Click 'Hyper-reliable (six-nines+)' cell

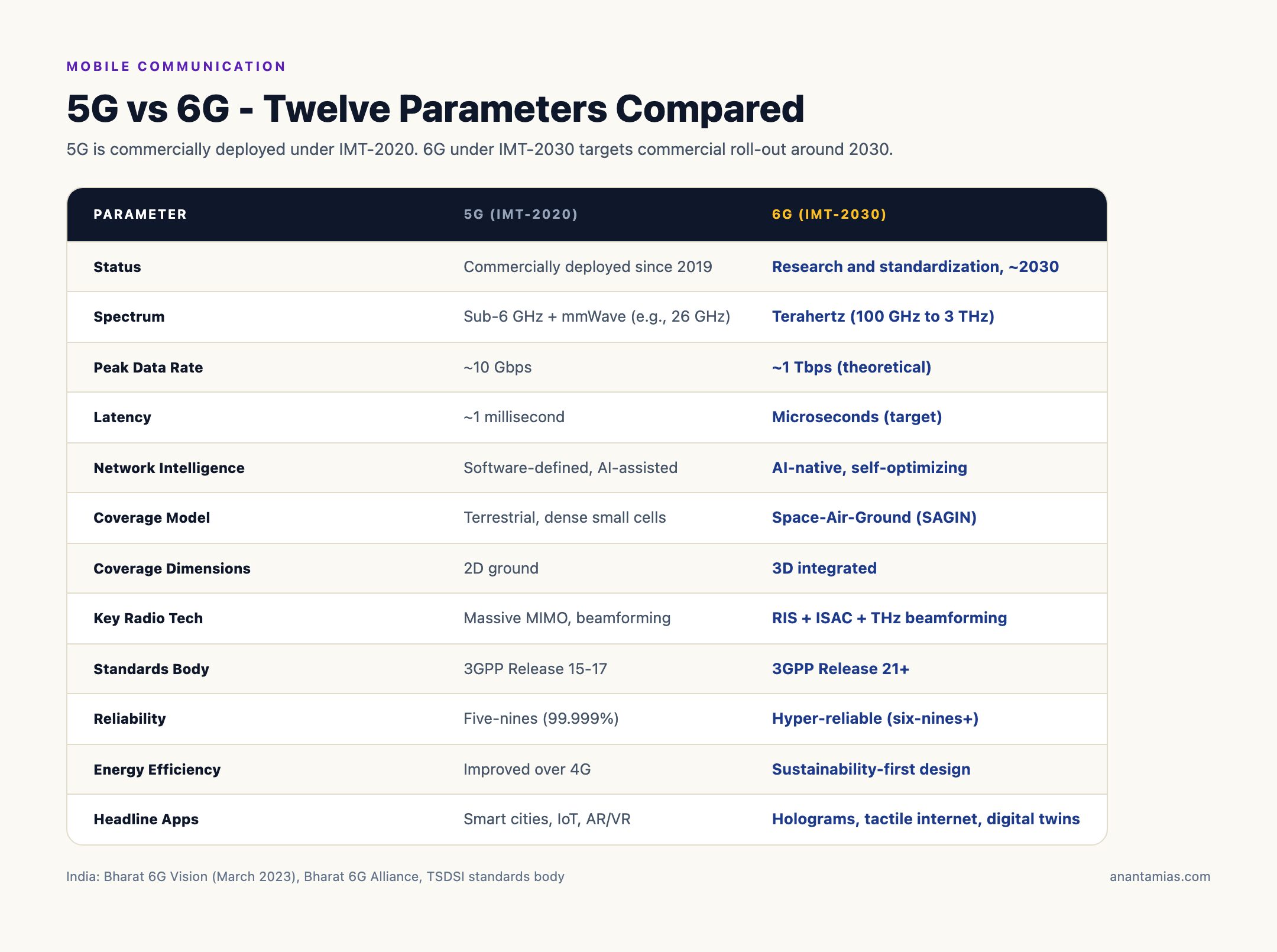875,718
